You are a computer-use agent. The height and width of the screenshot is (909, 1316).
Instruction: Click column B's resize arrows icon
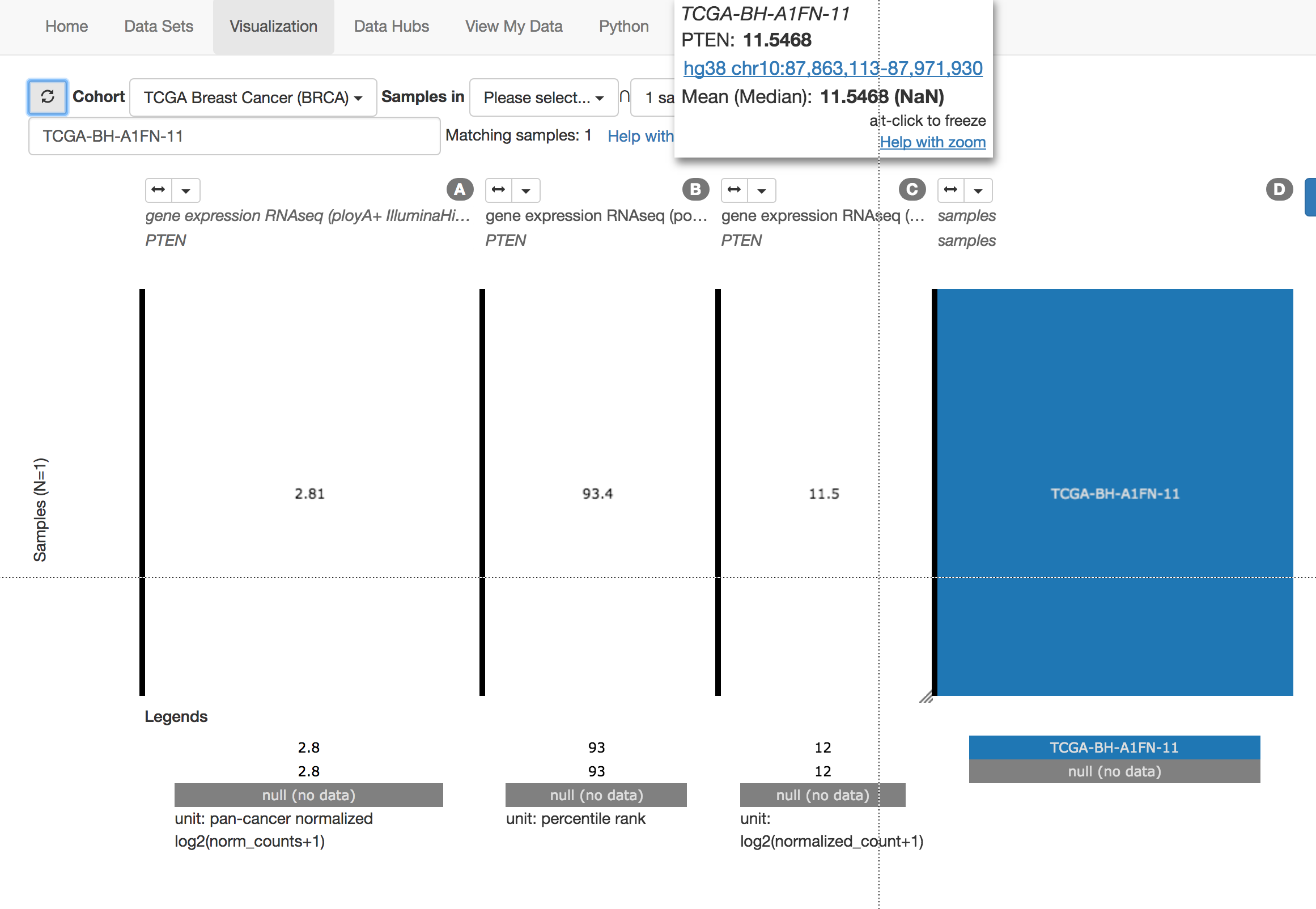499,190
